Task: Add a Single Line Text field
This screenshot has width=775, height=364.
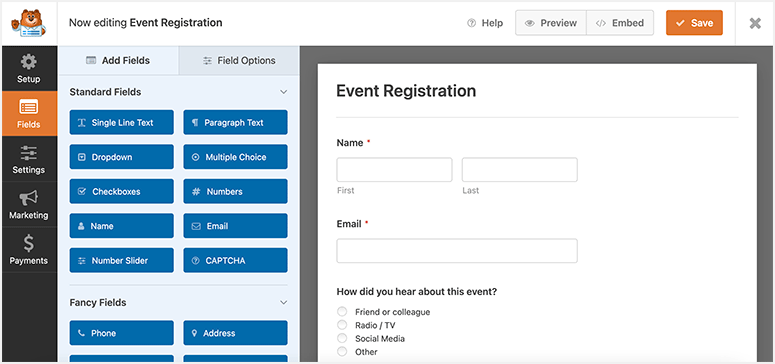Action: pyautogui.click(x=122, y=122)
